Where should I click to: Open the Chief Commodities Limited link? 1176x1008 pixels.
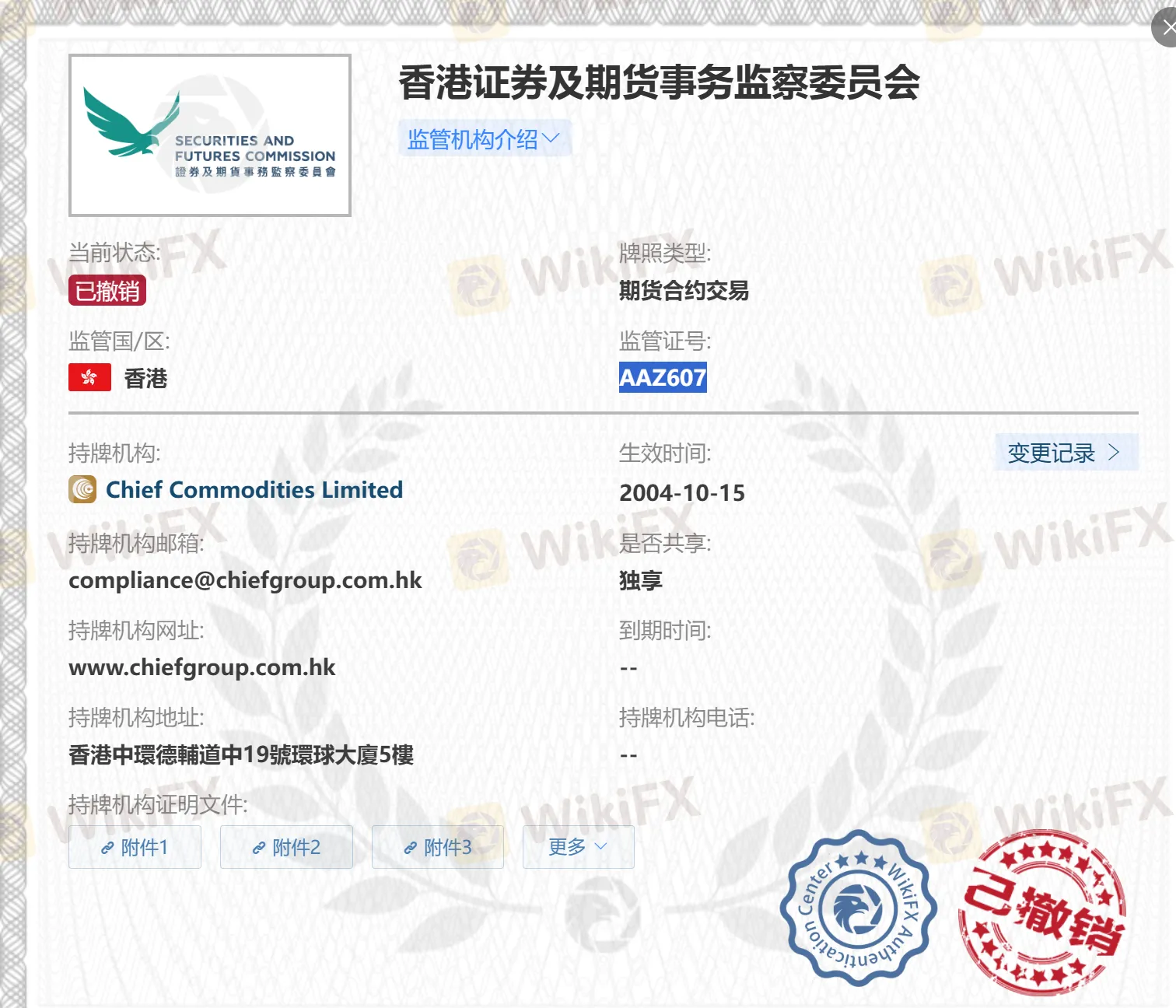tap(254, 489)
